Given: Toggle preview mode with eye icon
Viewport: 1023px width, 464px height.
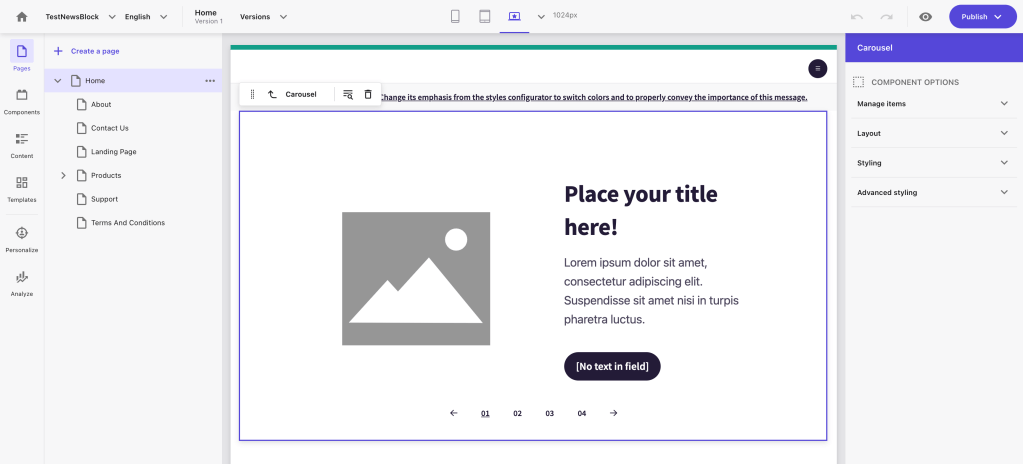Looking at the screenshot, I should click(926, 17).
